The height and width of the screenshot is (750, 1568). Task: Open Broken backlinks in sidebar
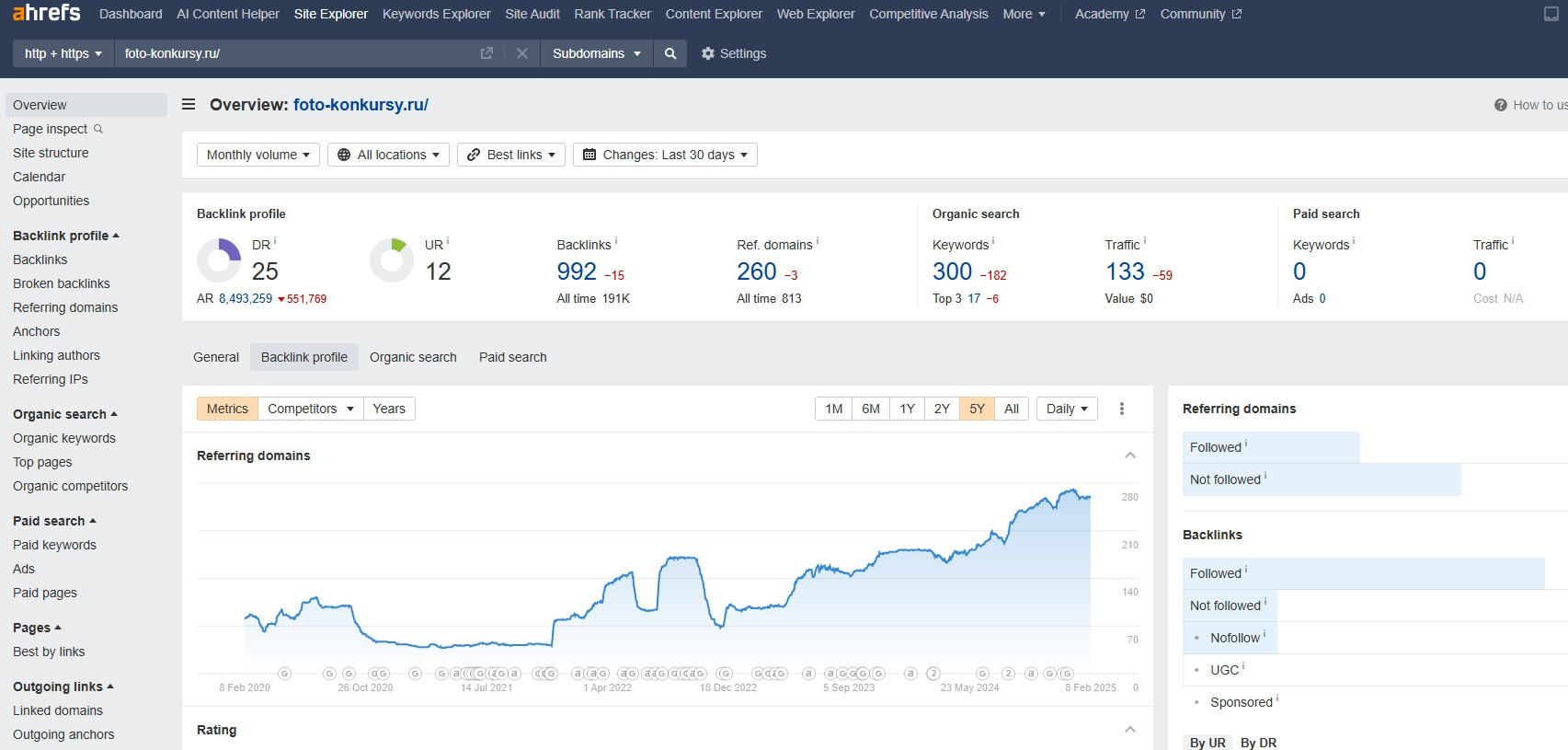62,283
